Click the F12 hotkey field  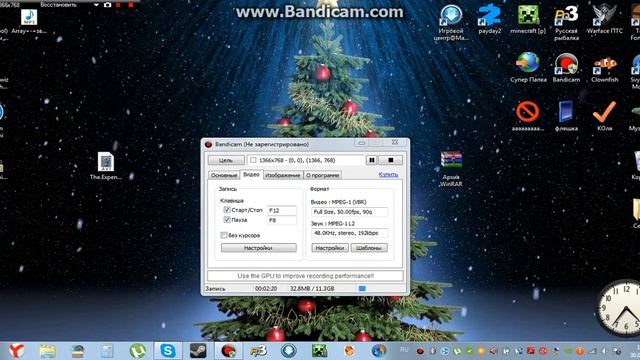click(x=282, y=210)
